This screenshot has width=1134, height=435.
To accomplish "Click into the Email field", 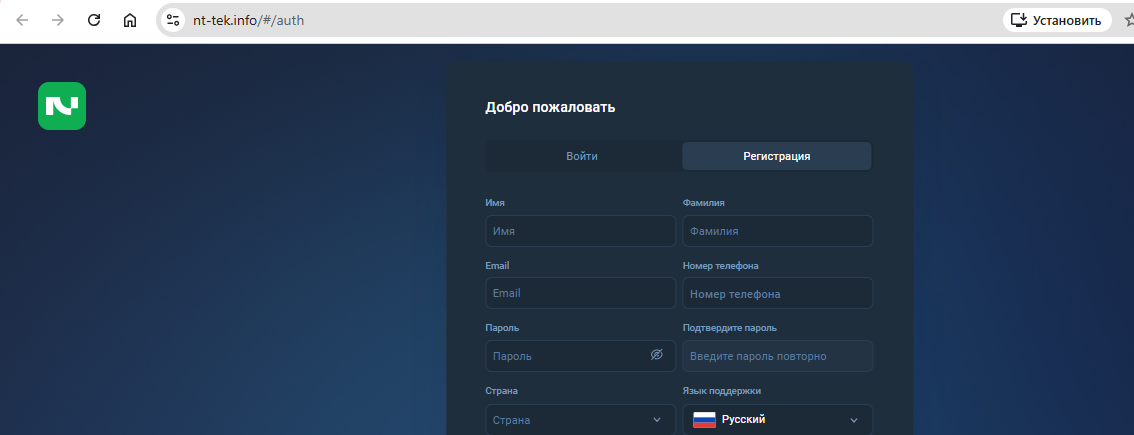I will coord(581,294).
